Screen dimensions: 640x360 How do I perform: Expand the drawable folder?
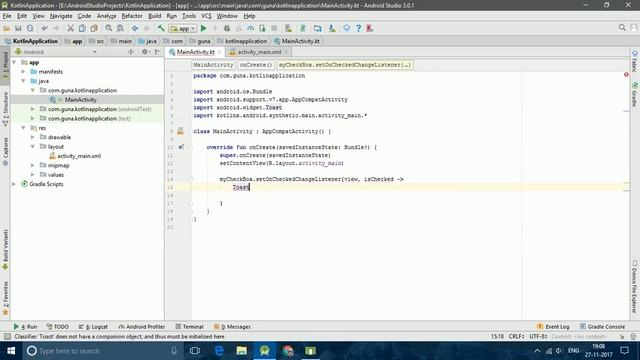pos(33,138)
